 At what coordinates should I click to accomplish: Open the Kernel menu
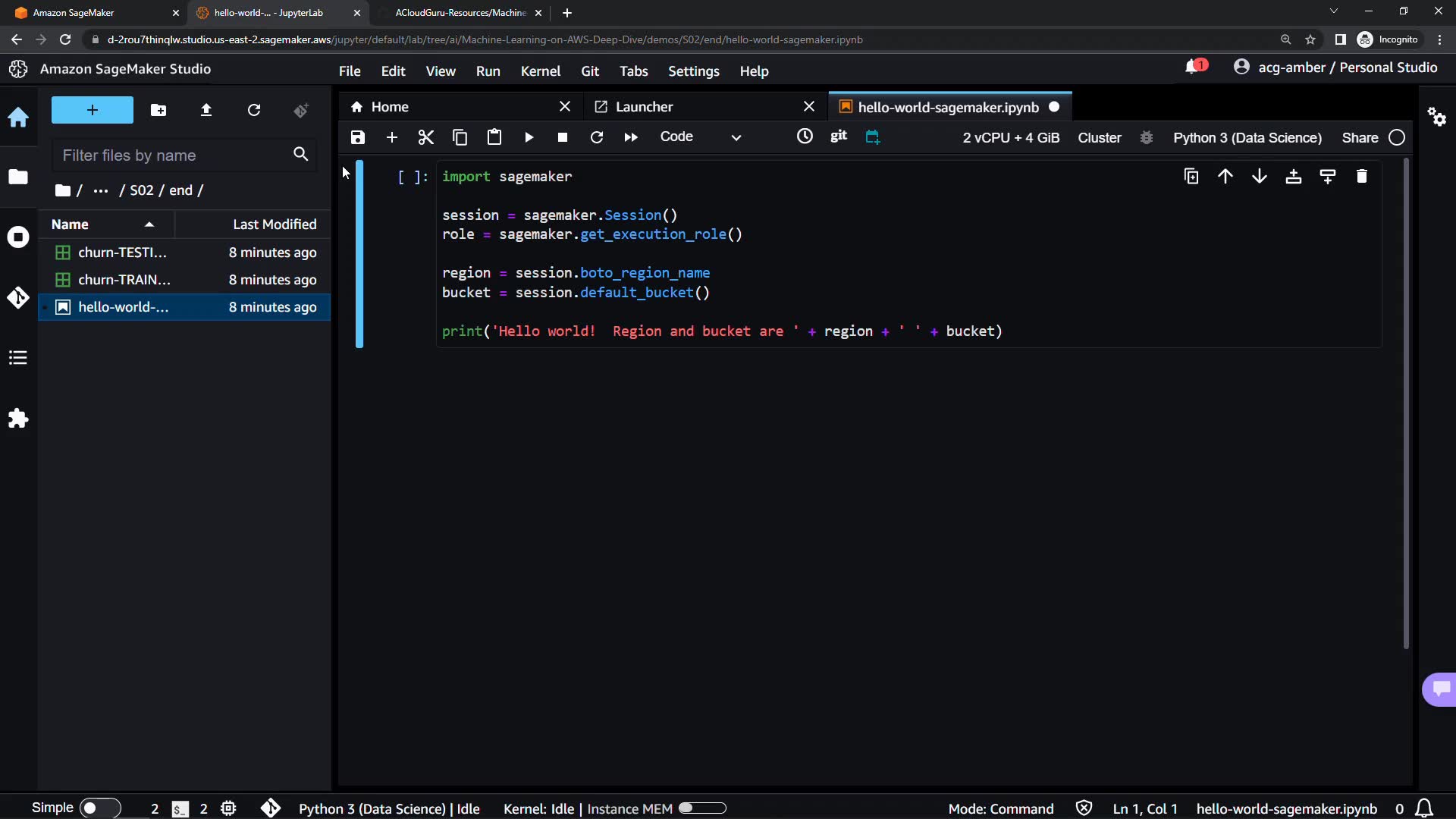tap(540, 71)
